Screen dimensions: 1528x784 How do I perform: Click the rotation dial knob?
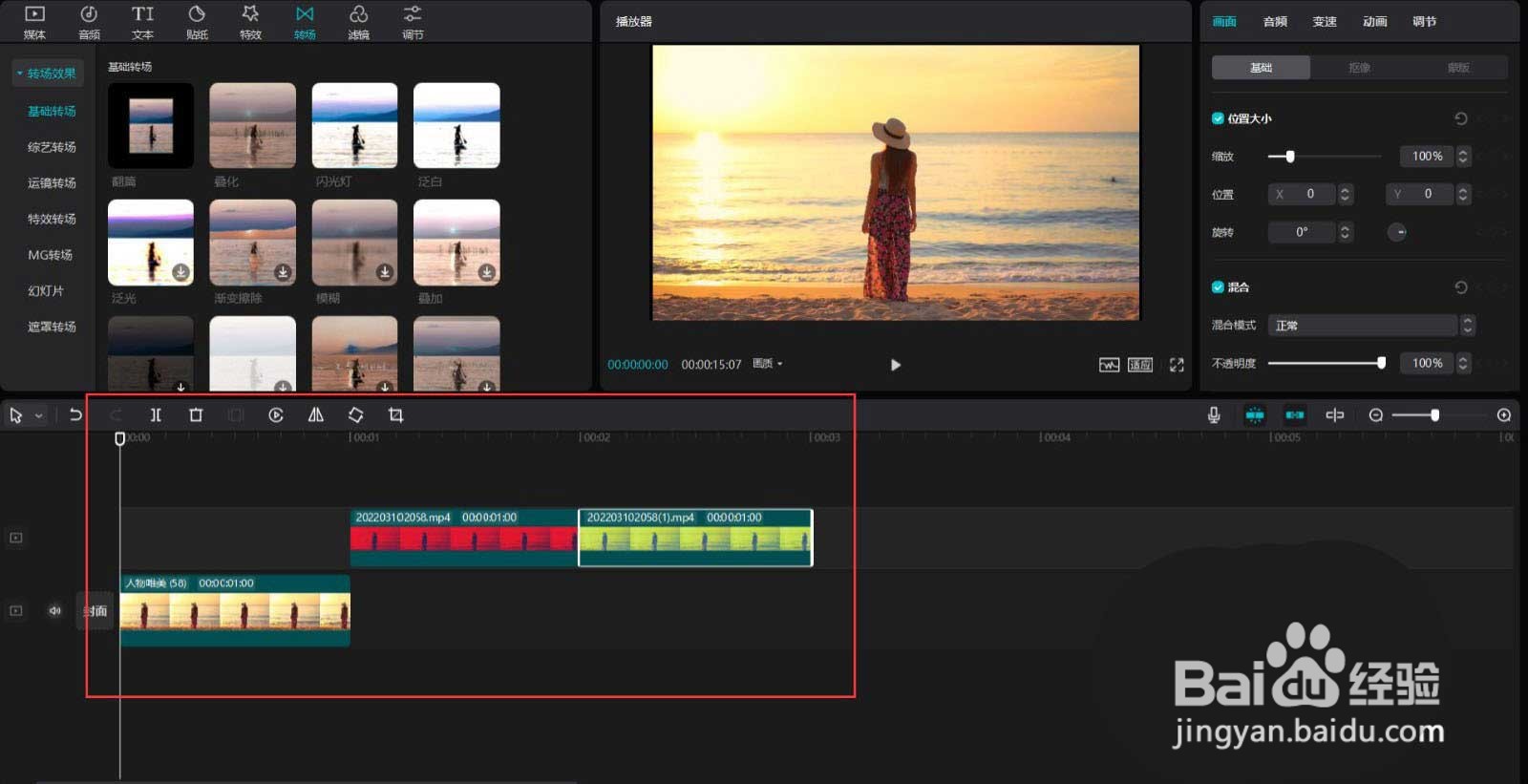click(1396, 232)
